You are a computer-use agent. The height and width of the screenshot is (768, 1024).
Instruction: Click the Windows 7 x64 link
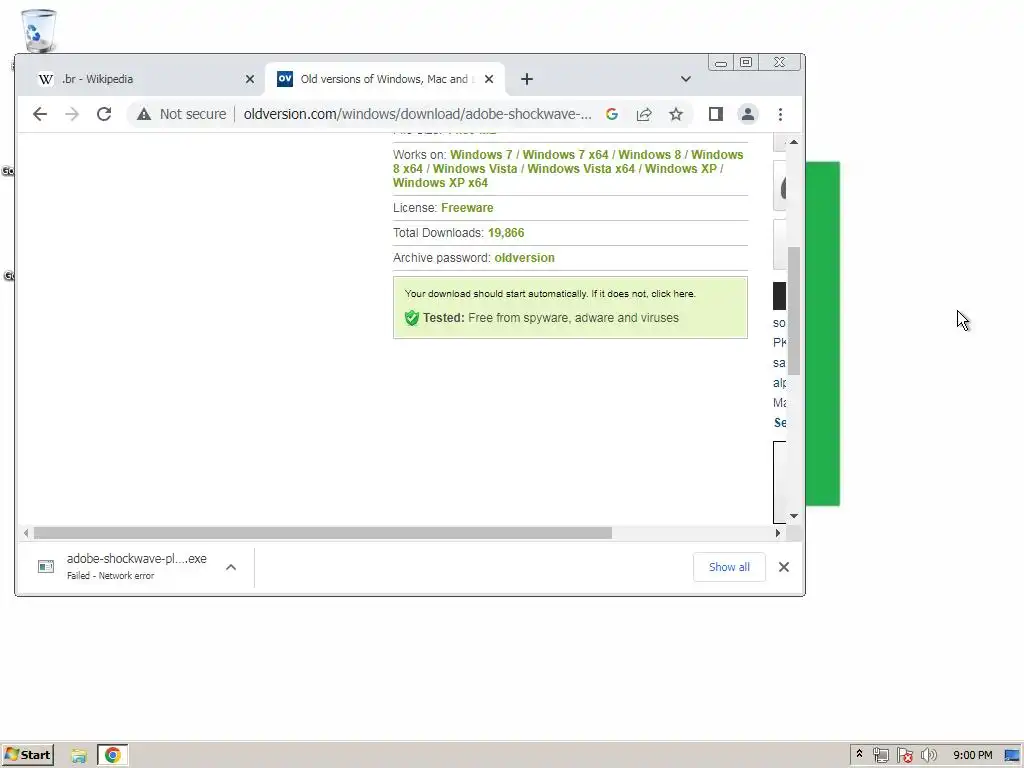coord(566,155)
